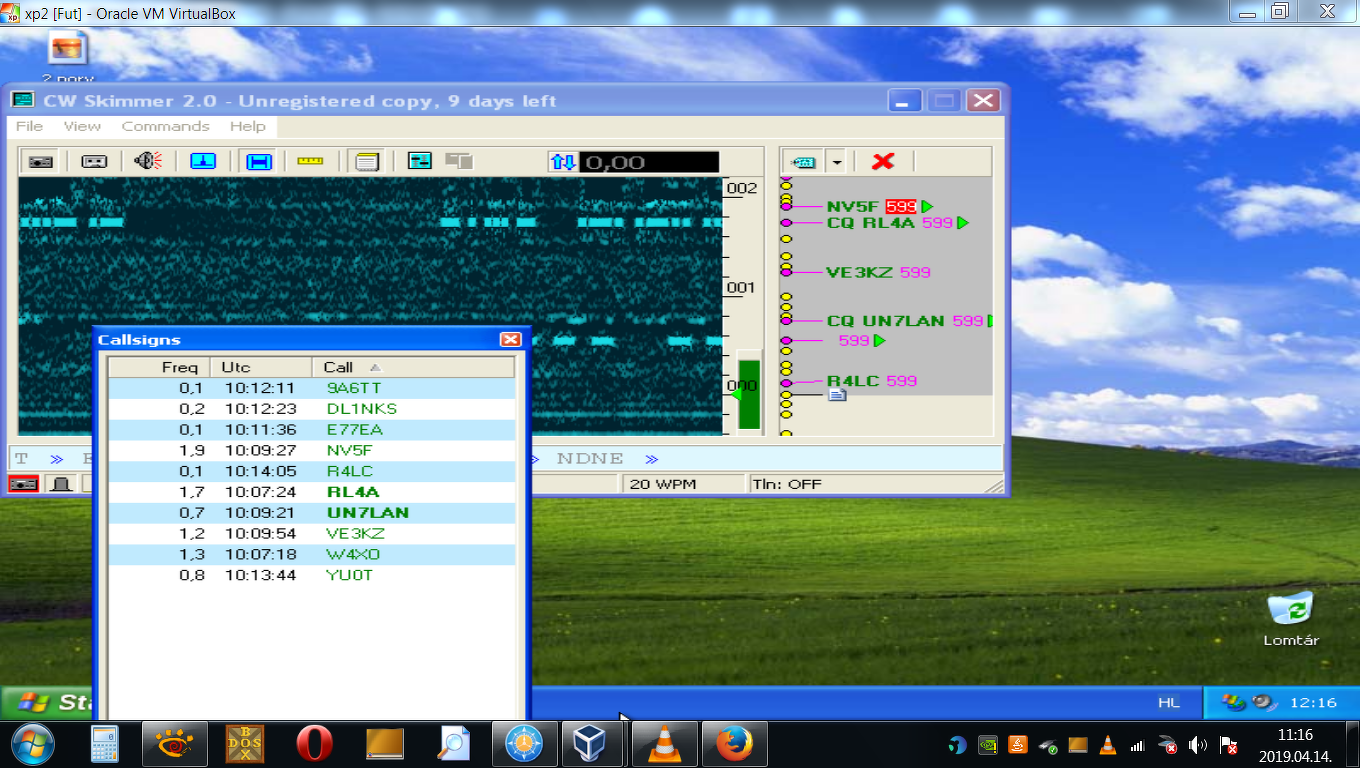
Task: Click the yellow ruler toolbar icon
Action: 310,161
